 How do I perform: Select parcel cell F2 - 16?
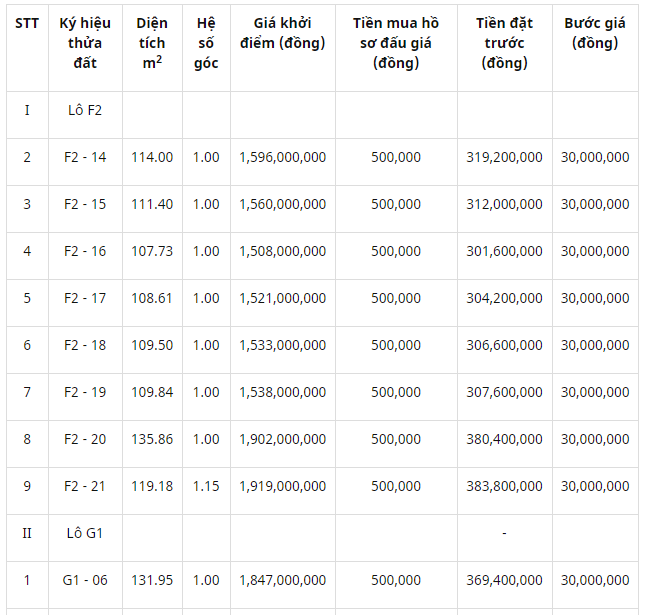[x=85, y=251]
